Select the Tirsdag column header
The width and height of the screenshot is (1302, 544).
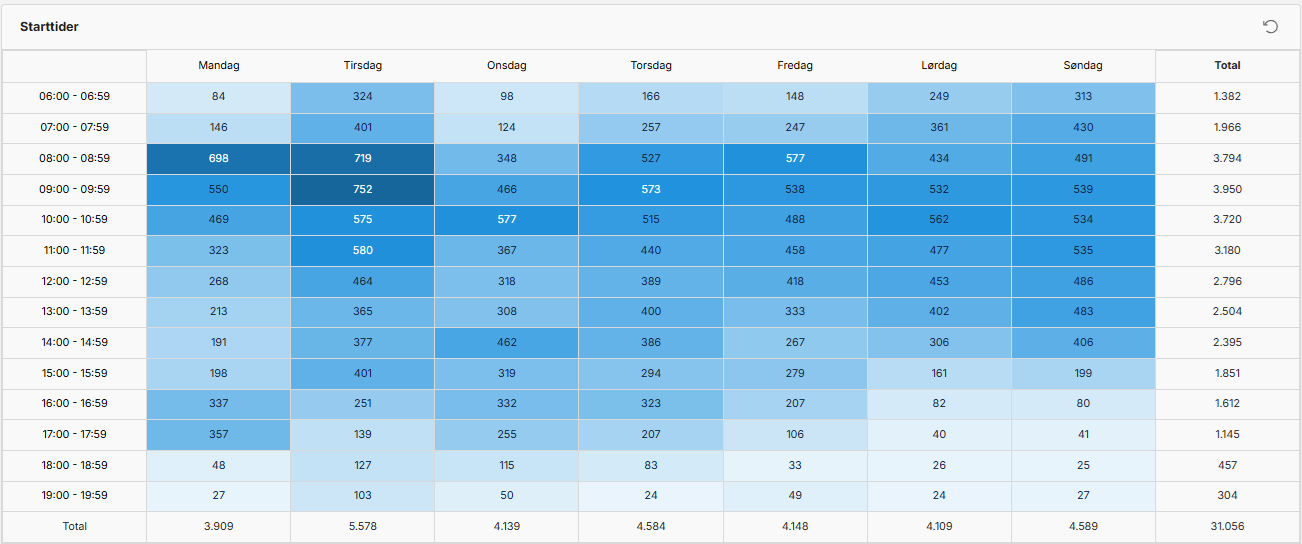click(x=362, y=66)
